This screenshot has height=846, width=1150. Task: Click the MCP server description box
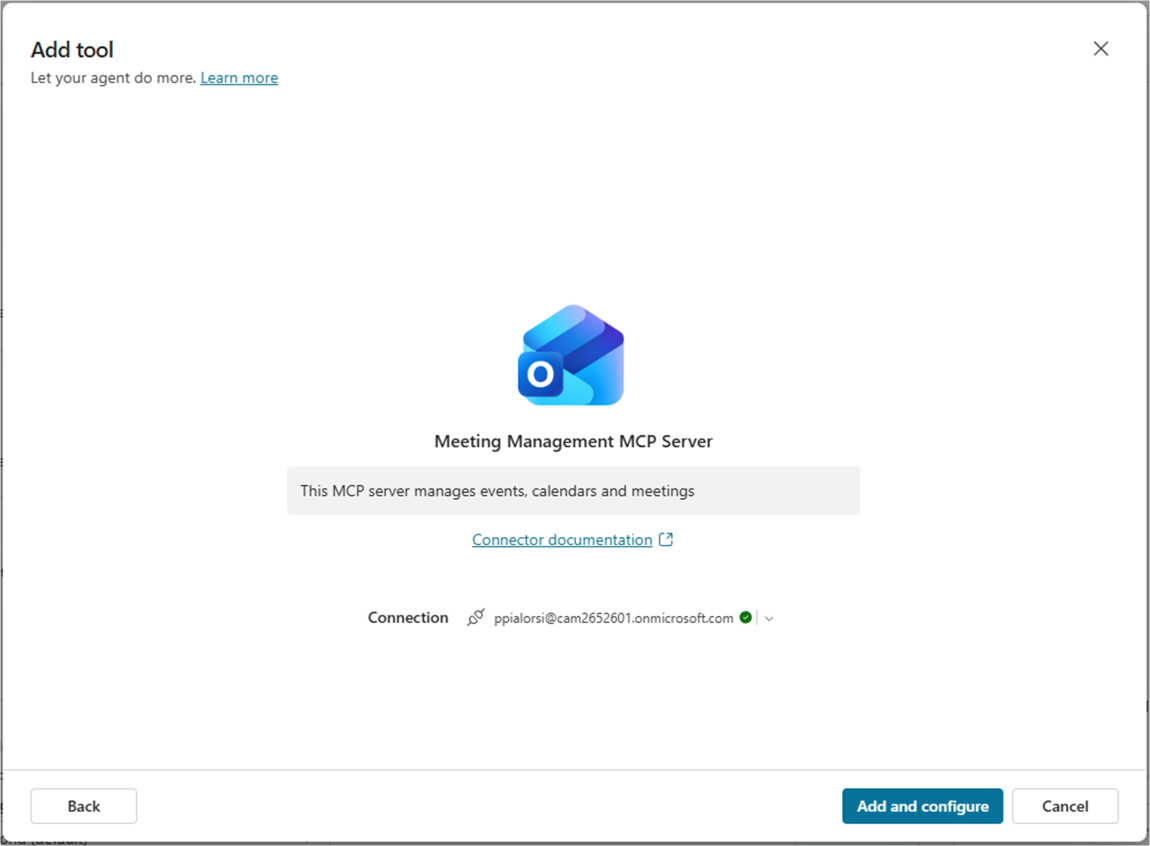[573, 490]
